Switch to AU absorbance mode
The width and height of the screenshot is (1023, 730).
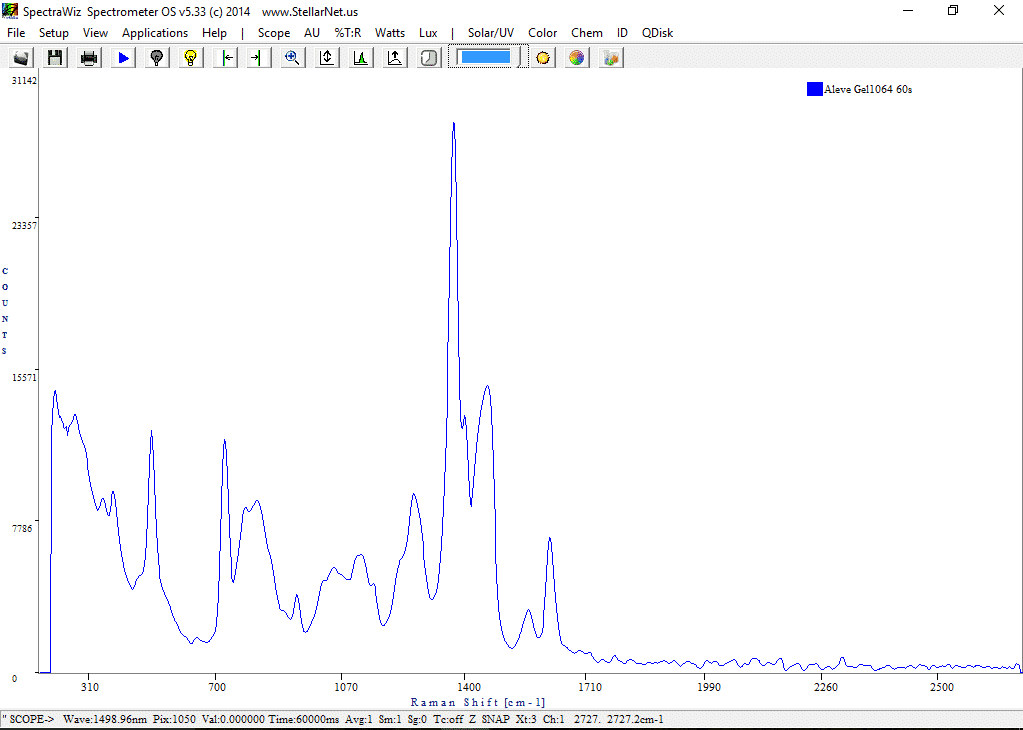[312, 33]
